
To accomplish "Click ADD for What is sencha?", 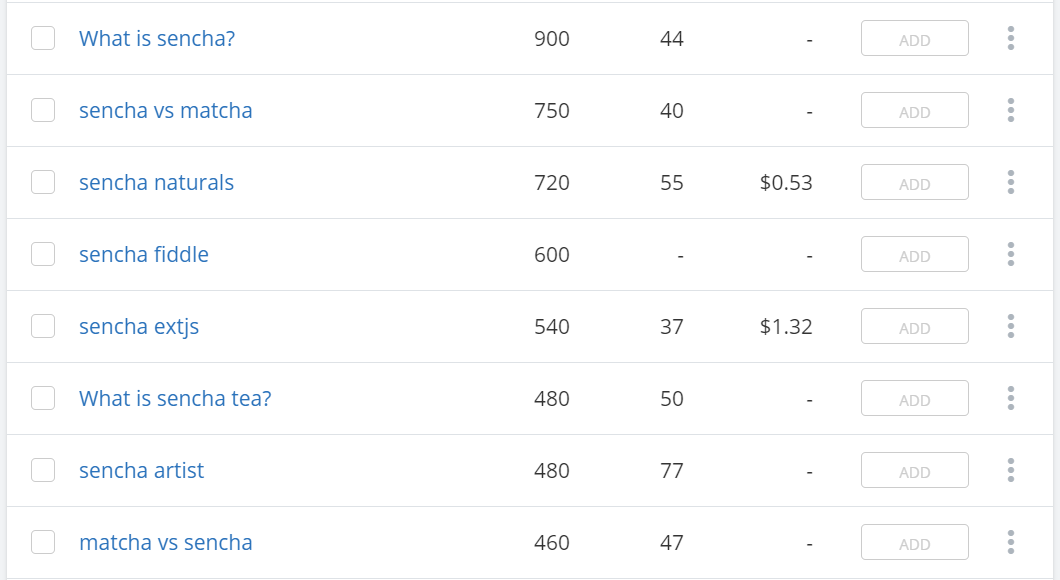I will pyautogui.click(x=915, y=39).
